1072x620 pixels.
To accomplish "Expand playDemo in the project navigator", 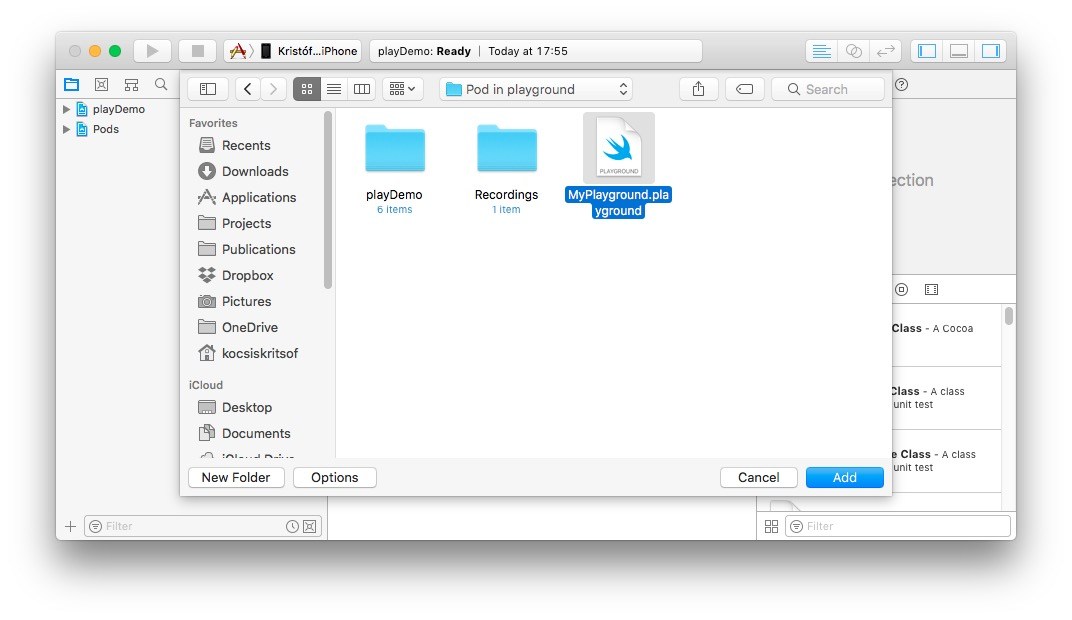I will (x=65, y=109).
